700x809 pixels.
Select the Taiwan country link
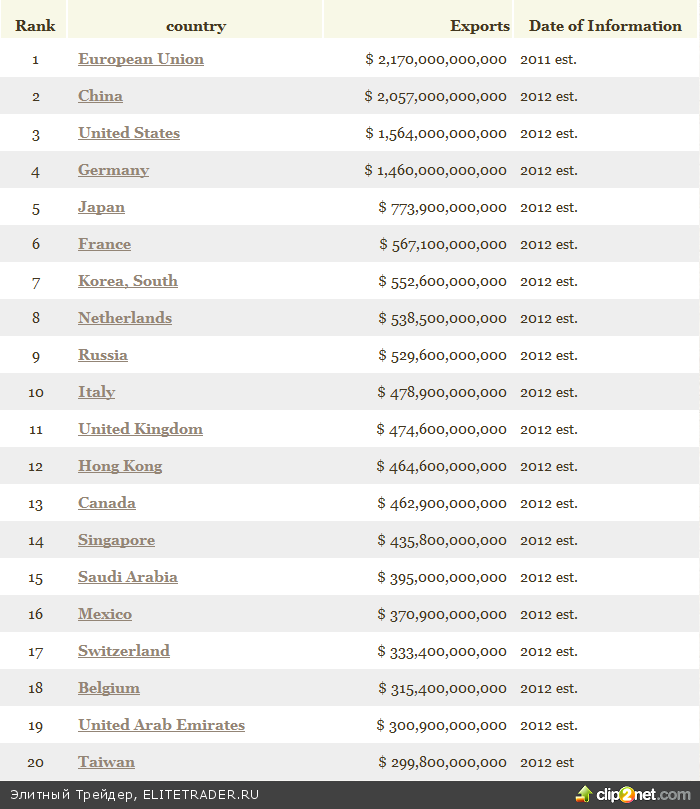pyautogui.click(x=106, y=762)
